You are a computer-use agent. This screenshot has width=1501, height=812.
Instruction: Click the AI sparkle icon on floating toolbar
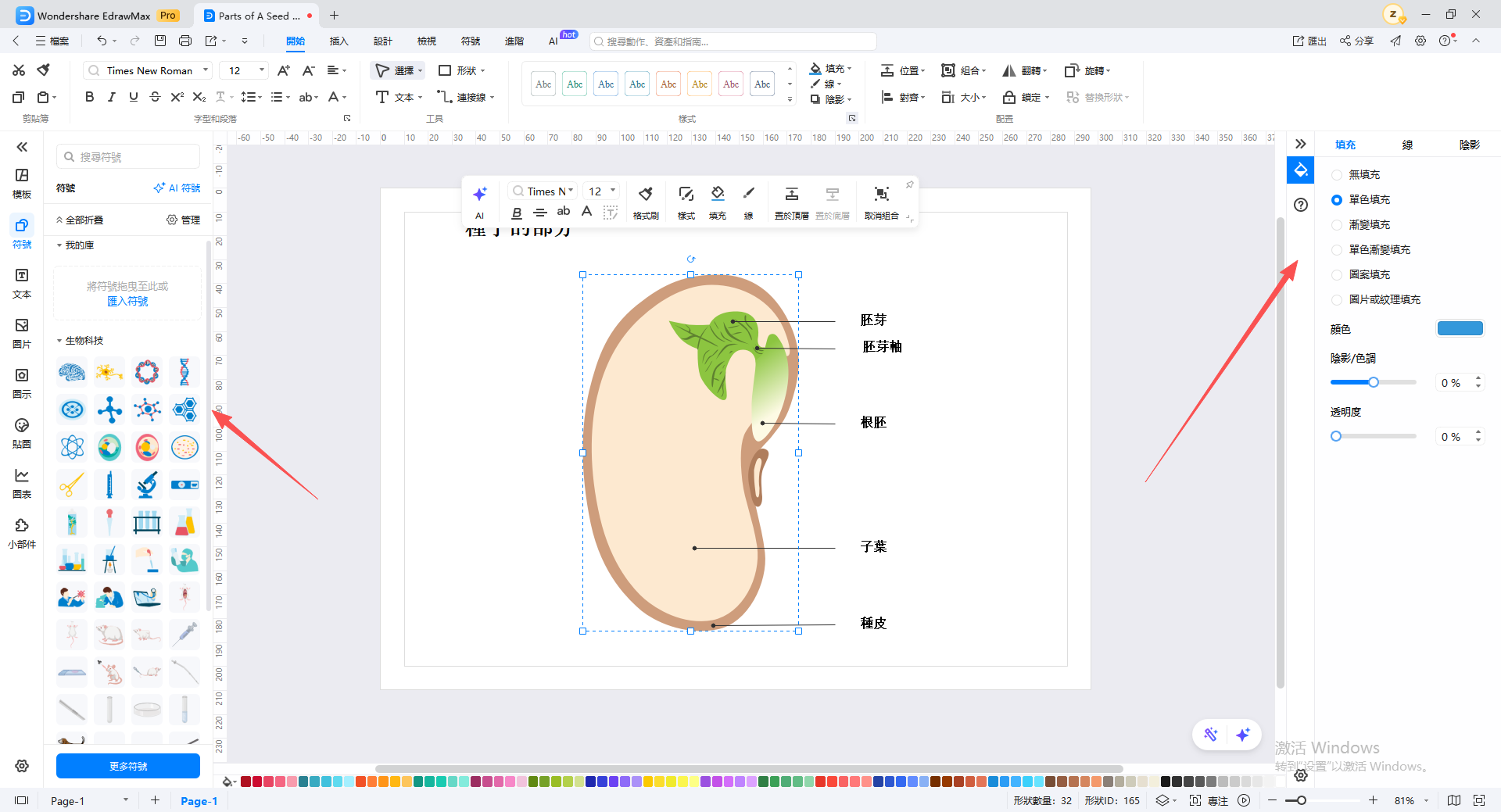click(x=480, y=202)
